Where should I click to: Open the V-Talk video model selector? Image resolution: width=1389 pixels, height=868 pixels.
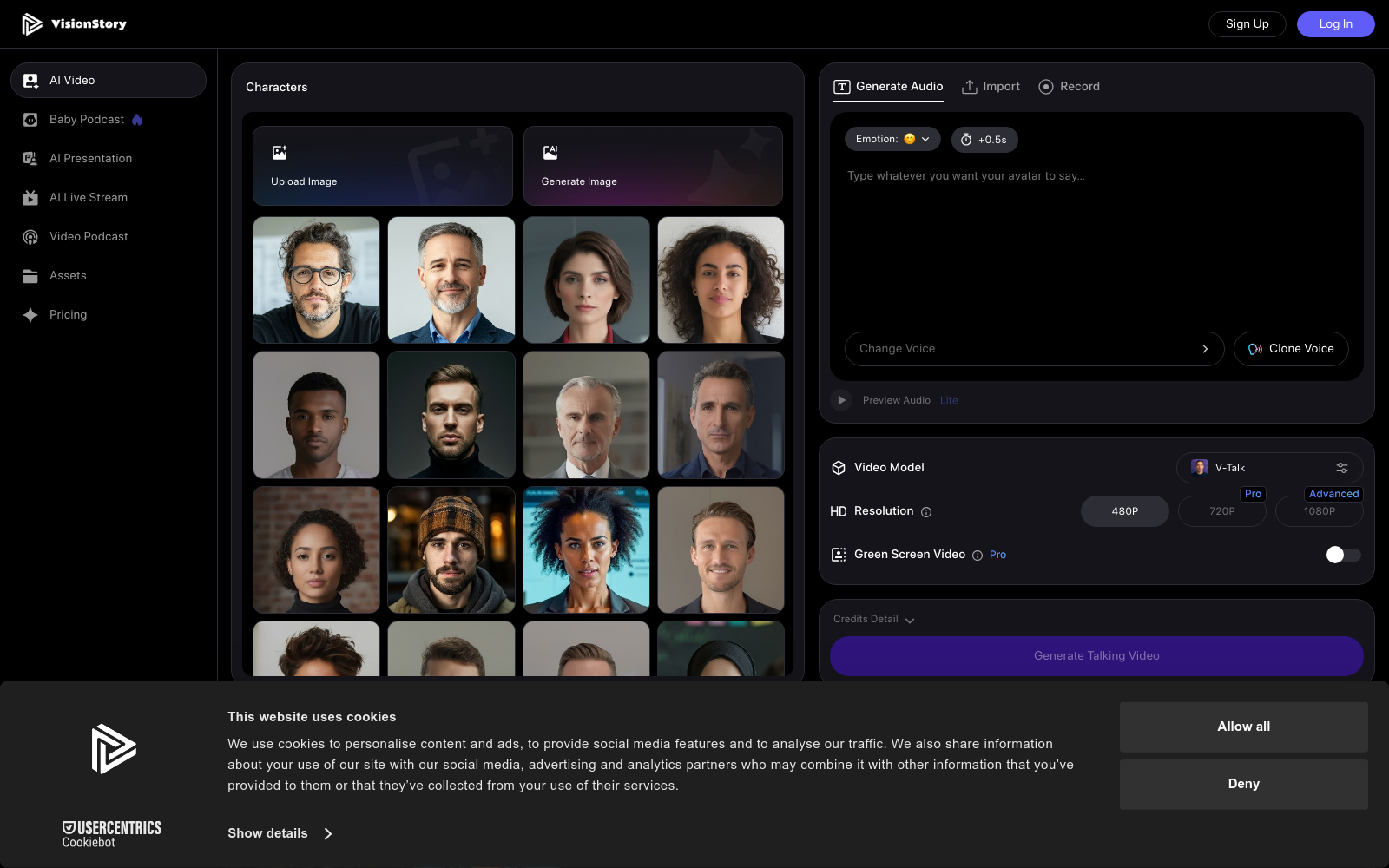point(1268,468)
